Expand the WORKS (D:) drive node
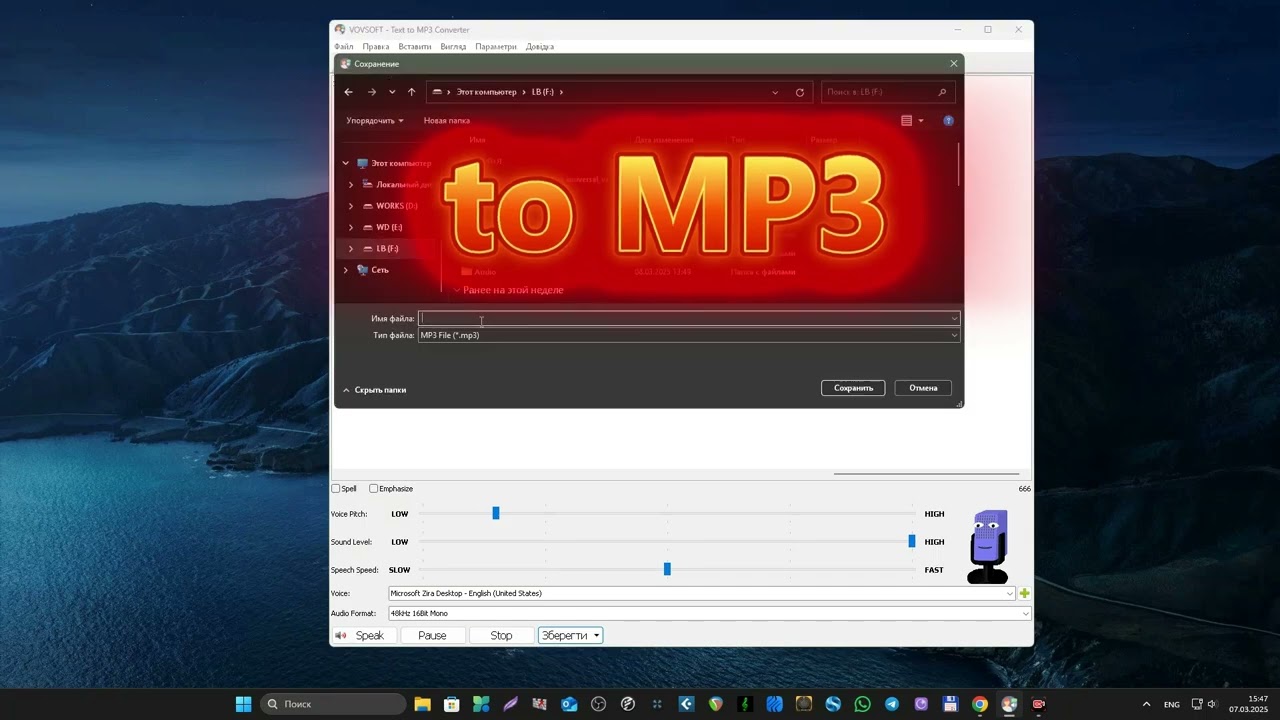This screenshot has height=720, width=1280. click(351, 206)
